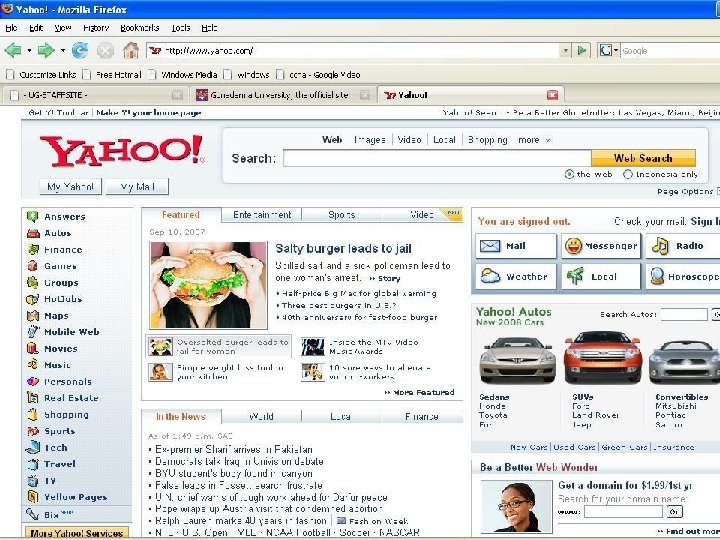The width and height of the screenshot is (720, 540).
Task: Click the My Yahoo! button
Action: click(x=70, y=186)
